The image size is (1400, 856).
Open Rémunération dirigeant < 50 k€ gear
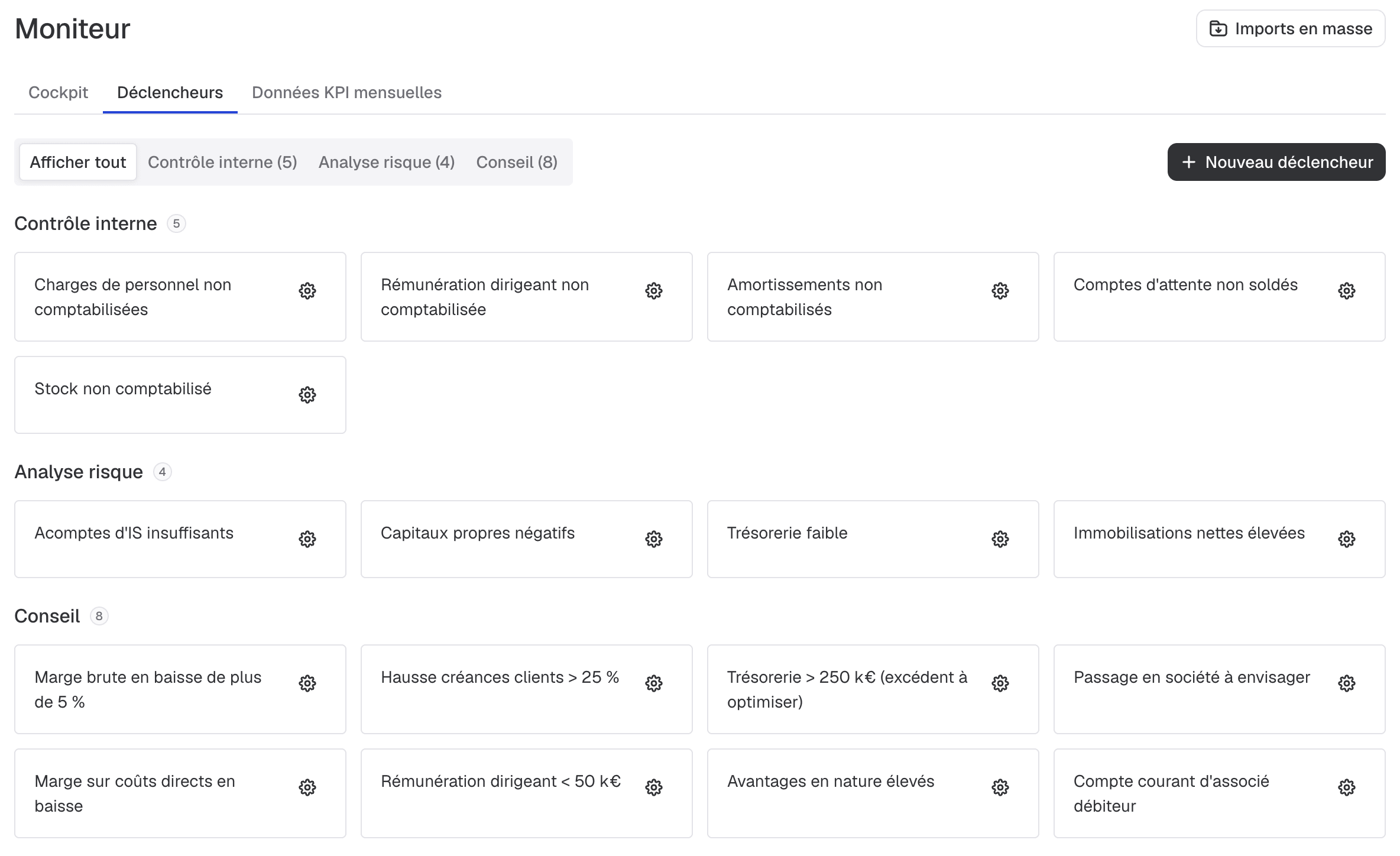[654, 787]
